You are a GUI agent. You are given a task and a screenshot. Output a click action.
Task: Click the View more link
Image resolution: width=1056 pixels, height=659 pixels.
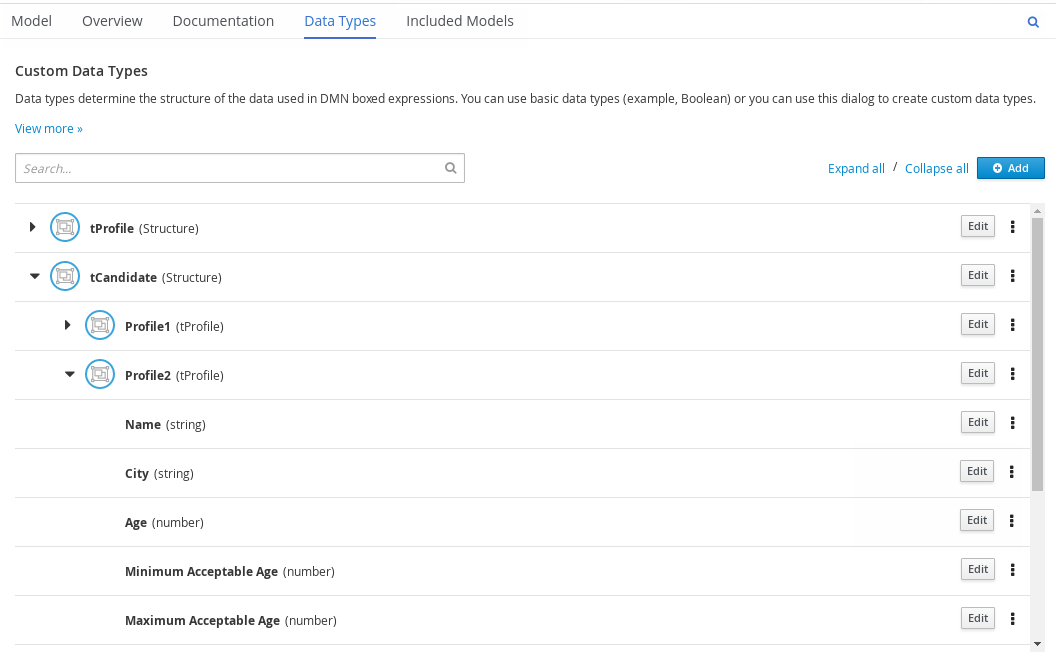pyautogui.click(x=48, y=129)
